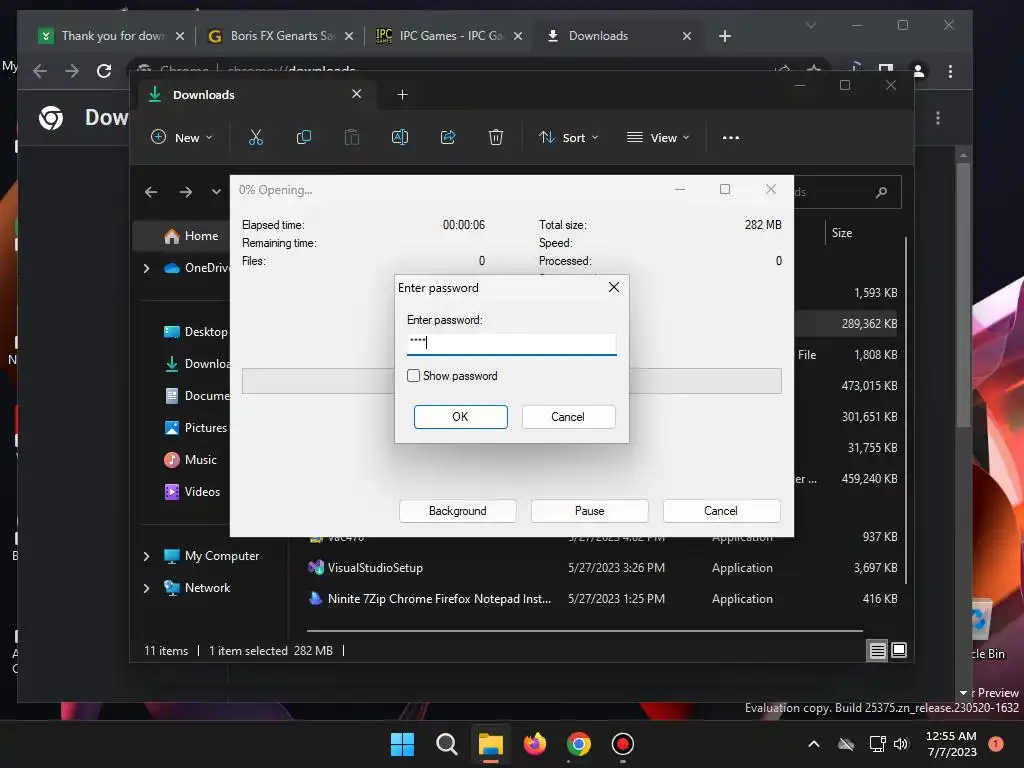Pause the extraction
1024x768 pixels.
(590, 511)
